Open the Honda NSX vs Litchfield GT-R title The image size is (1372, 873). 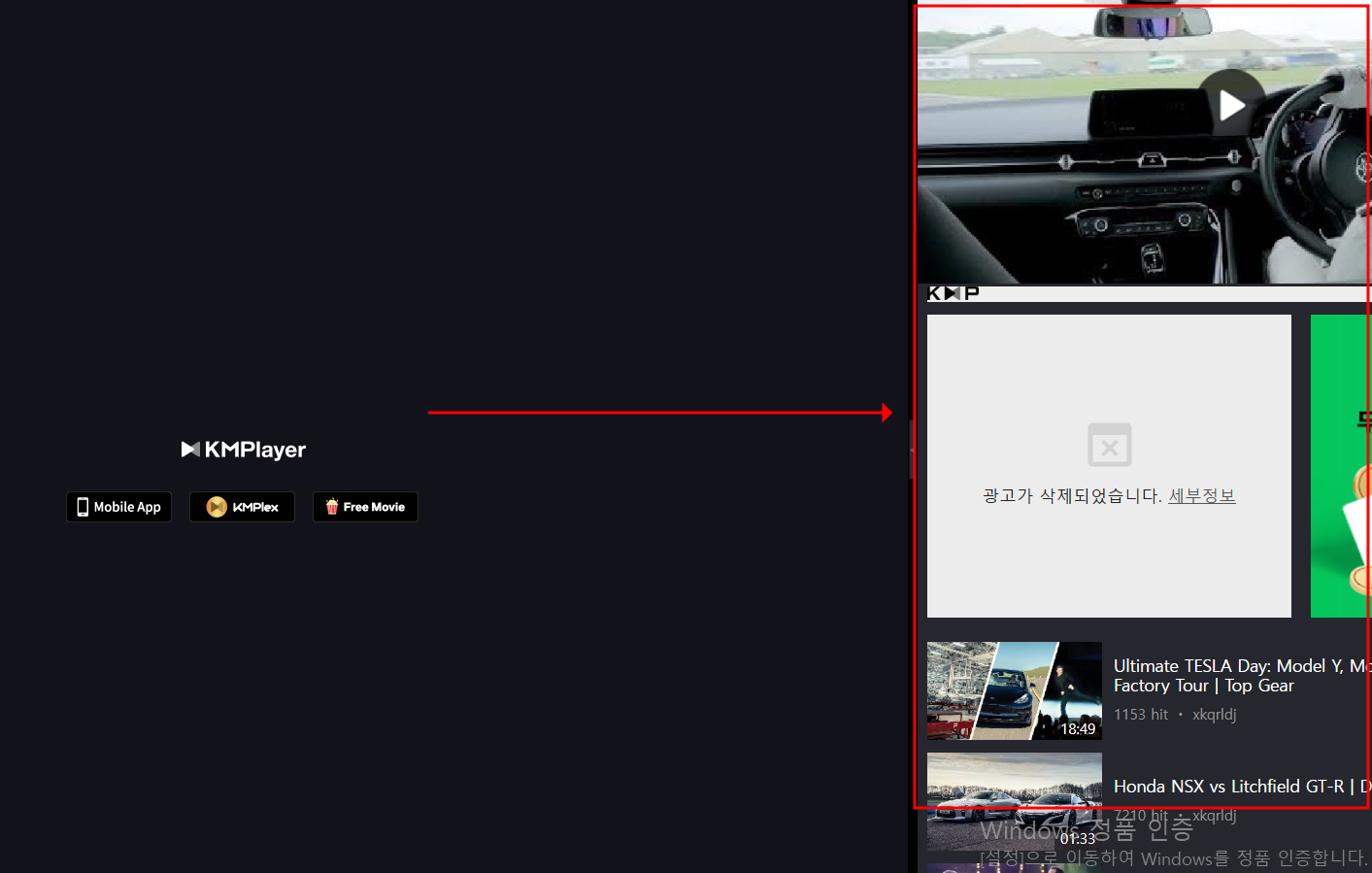pos(1242,787)
